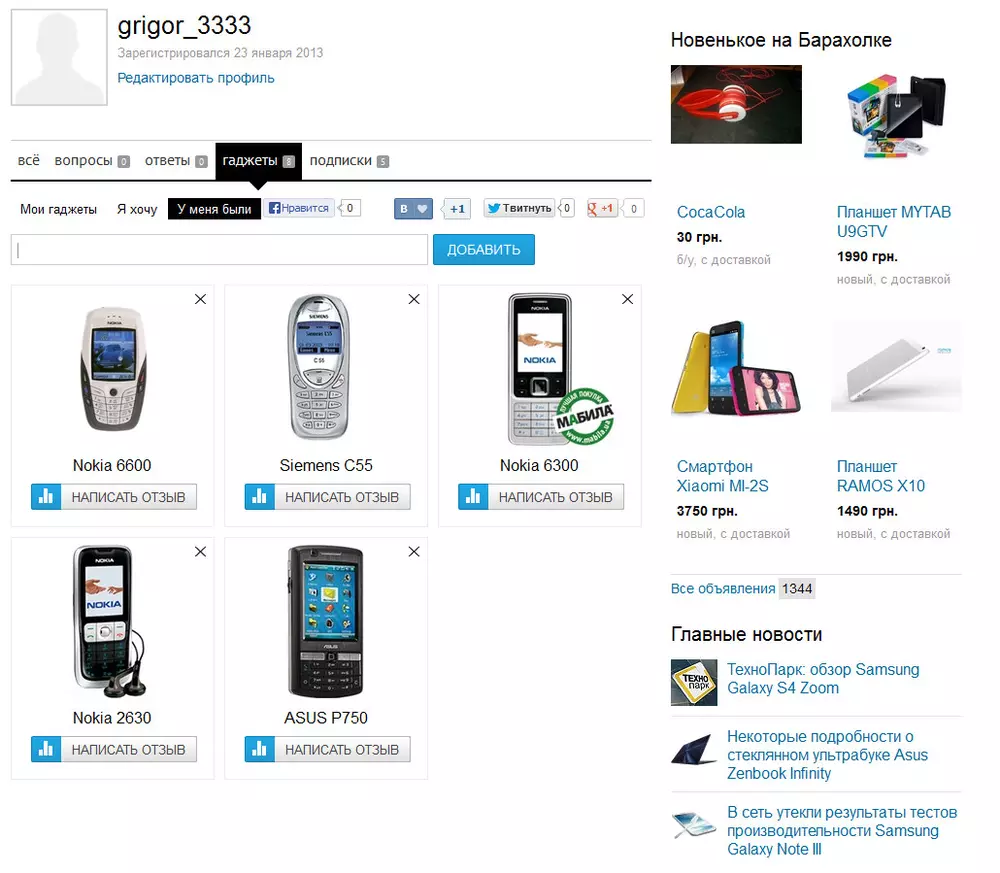
Task: Open the гаджеты tab
Action: pyautogui.click(x=258, y=161)
